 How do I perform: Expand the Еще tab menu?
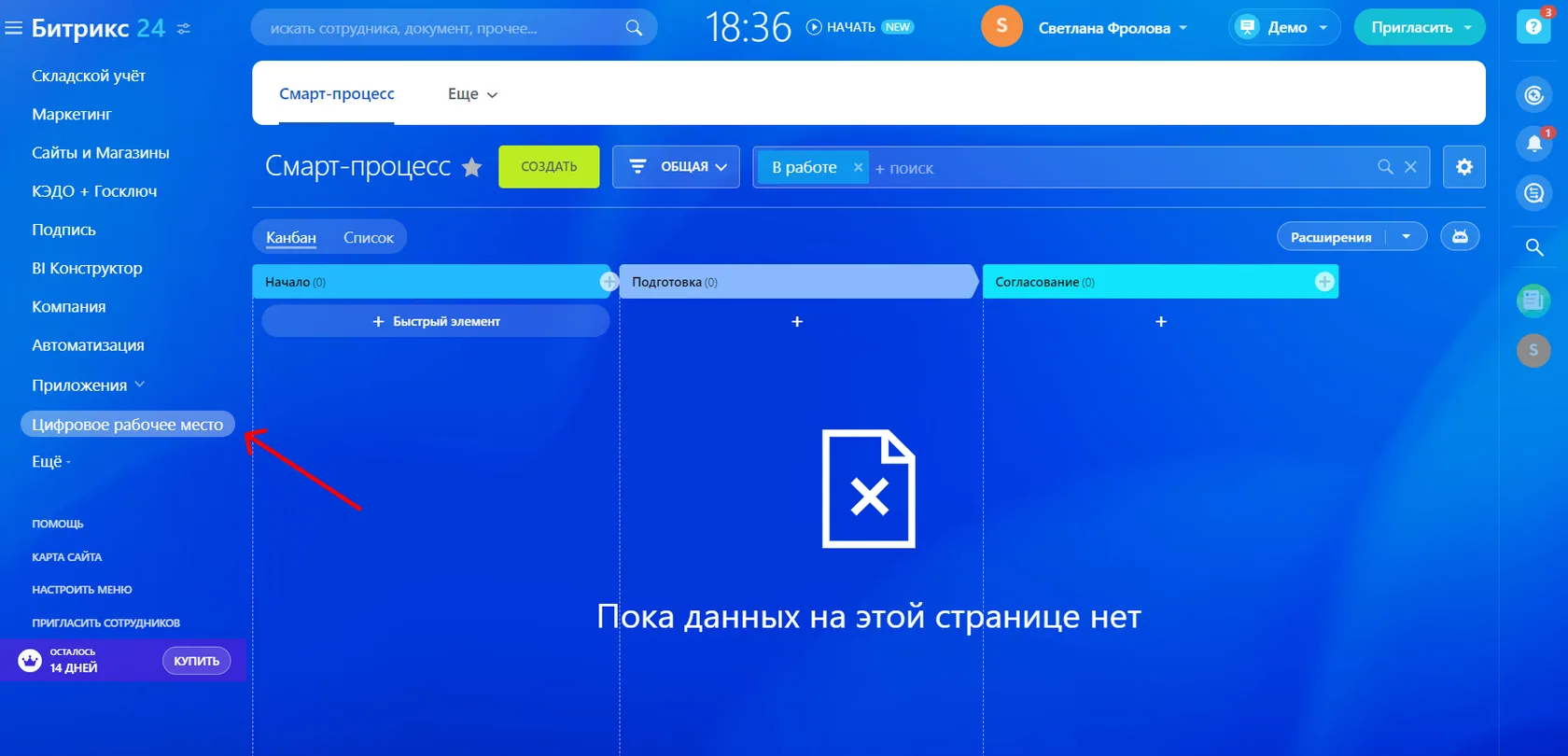click(x=472, y=94)
